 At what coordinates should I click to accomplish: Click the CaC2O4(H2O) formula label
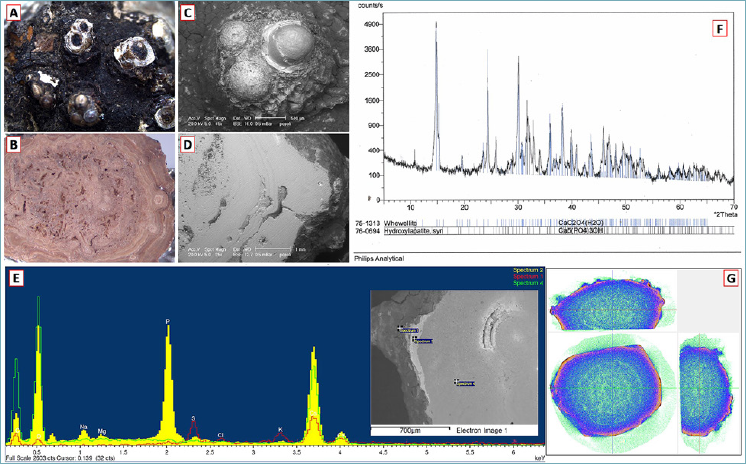pos(581,222)
